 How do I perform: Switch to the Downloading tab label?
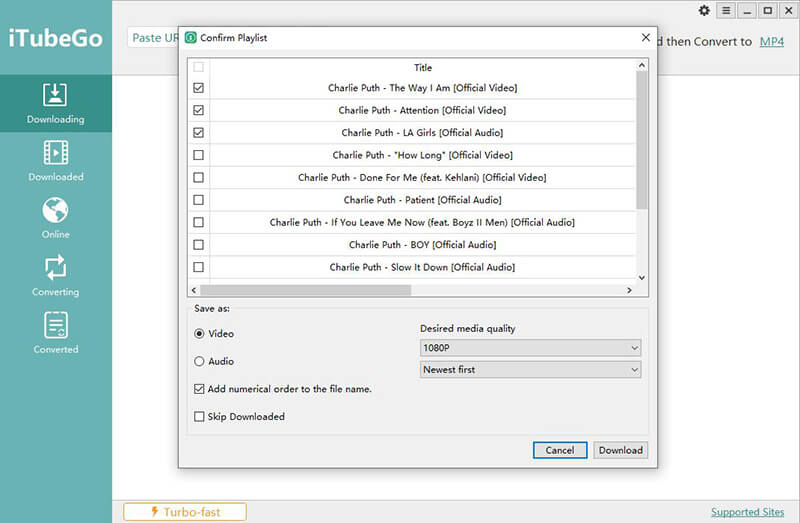tap(55, 119)
